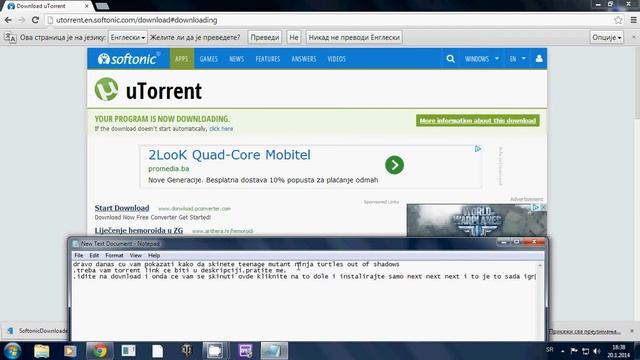Open a new Chrome tab
Viewport: 640px width, 360px height.
[102, 6]
